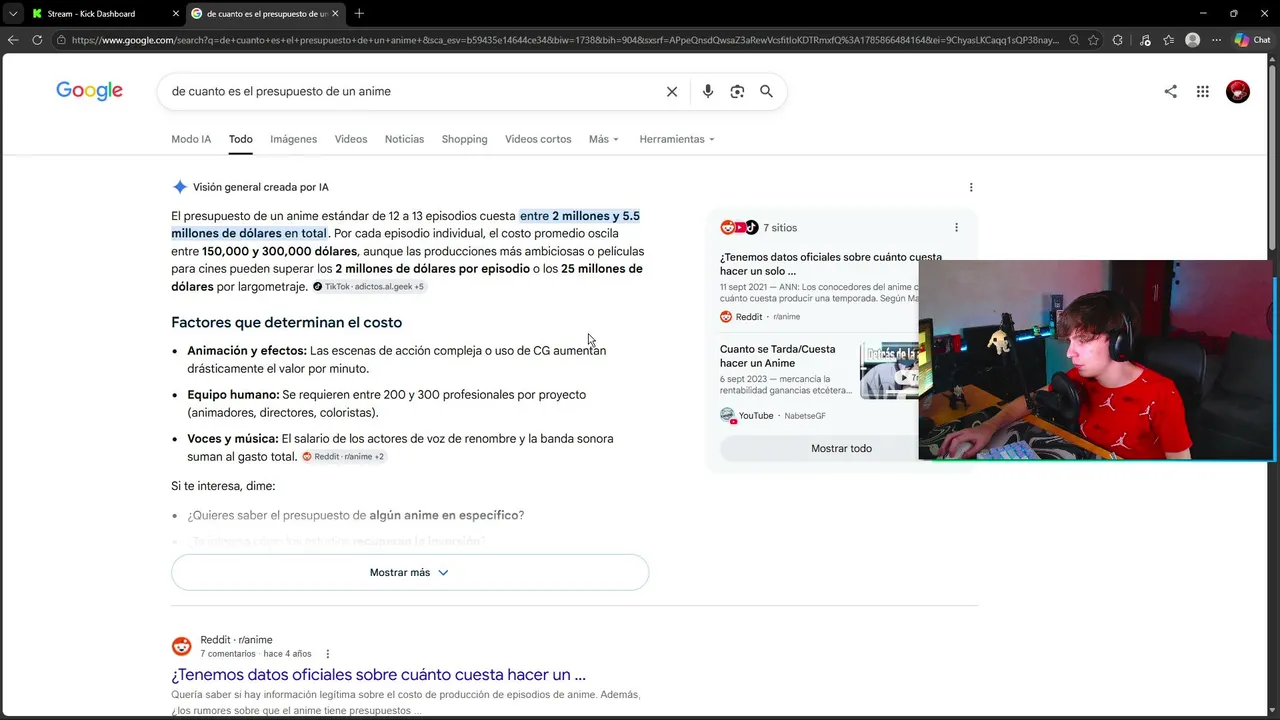Image resolution: width=1280 pixels, height=720 pixels.
Task: Open the zoom control in the address bar
Action: (x=1074, y=40)
